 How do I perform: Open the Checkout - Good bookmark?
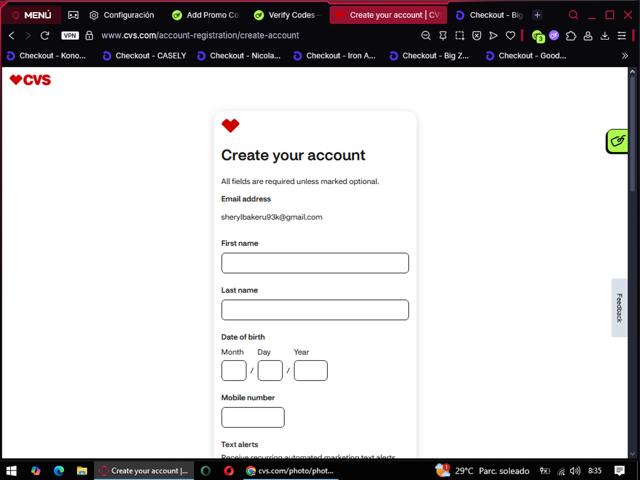coord(526,56)
